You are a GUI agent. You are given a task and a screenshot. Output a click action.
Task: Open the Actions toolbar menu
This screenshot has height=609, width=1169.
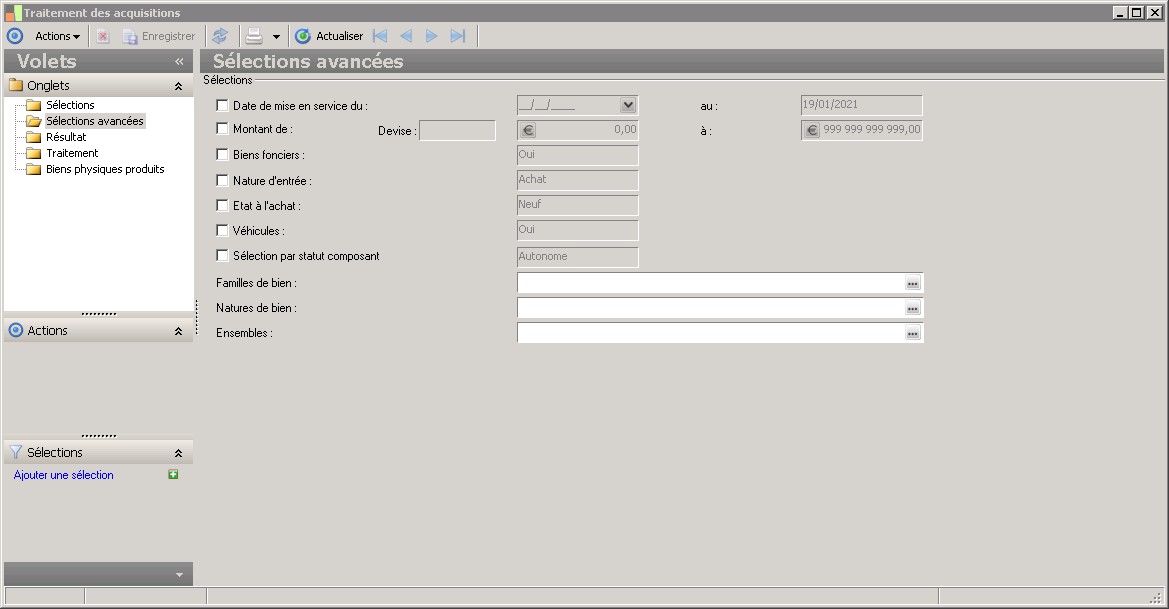coord(57,36)
